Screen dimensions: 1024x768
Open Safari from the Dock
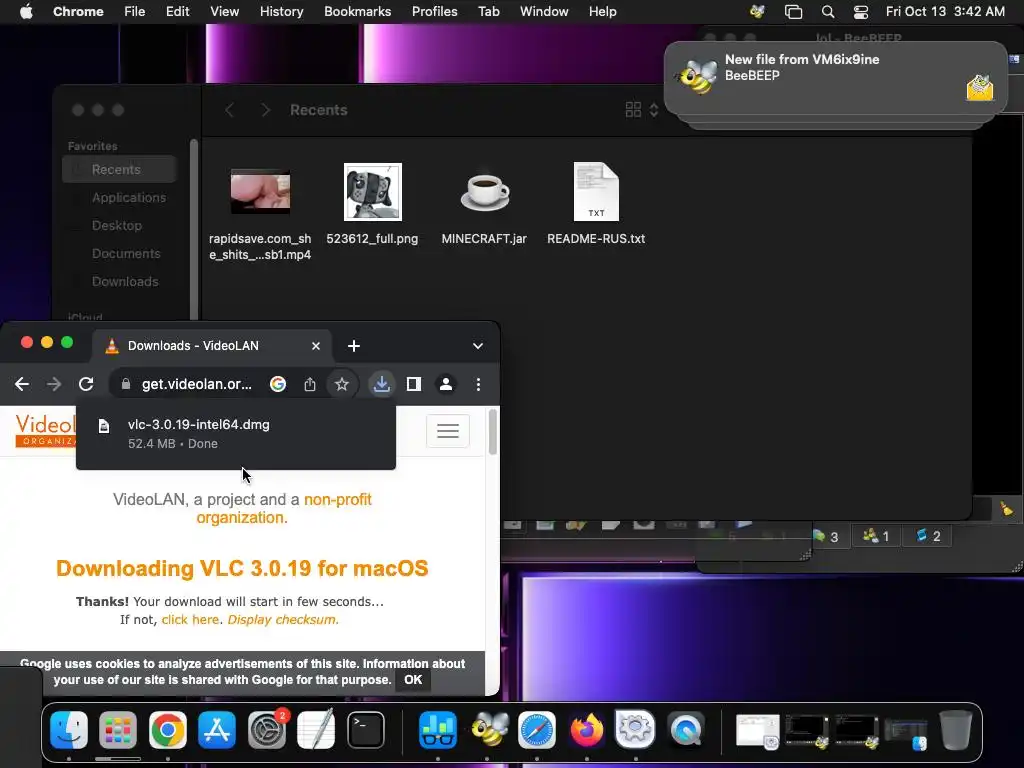537,729
